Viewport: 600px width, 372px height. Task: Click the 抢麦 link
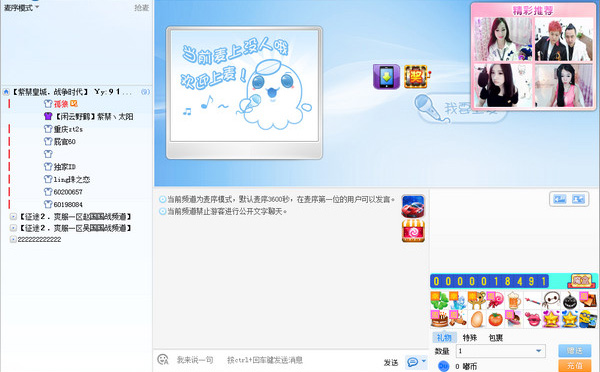pyautogui.click(x=141, y=8)
